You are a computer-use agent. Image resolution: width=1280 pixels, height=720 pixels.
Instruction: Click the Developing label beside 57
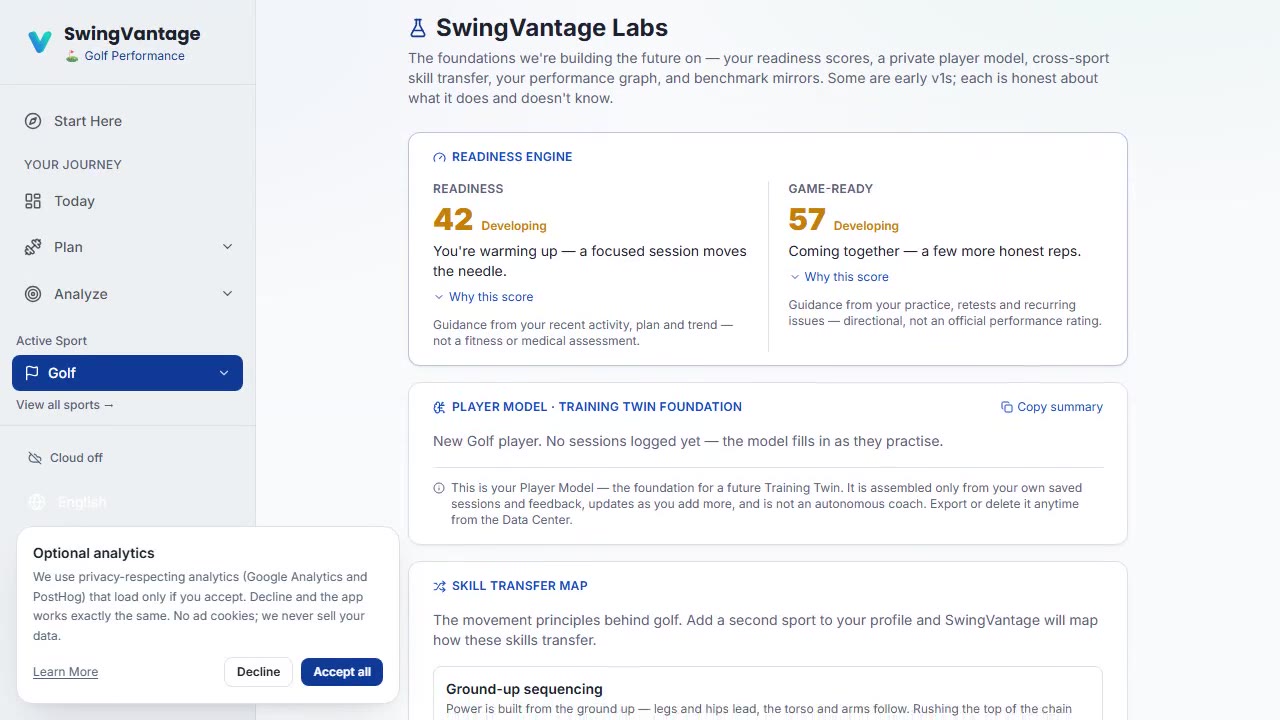pos(866,226)
